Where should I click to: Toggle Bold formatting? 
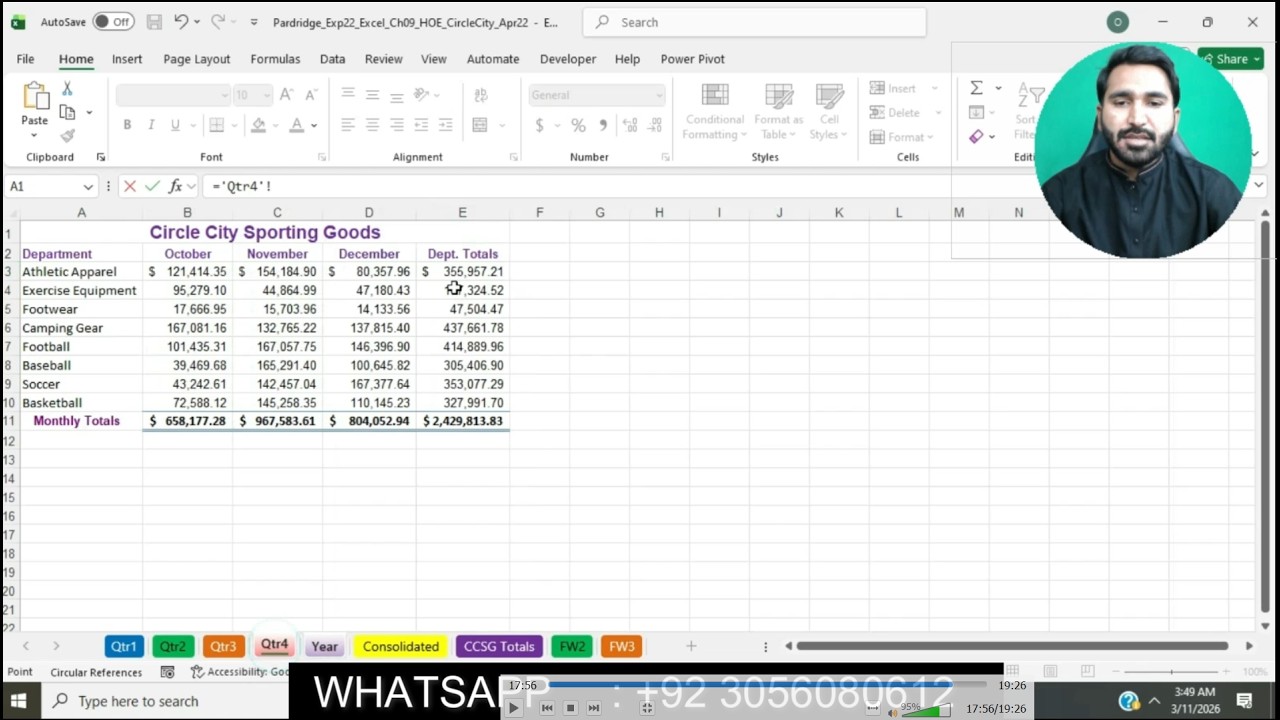point(127,125)
